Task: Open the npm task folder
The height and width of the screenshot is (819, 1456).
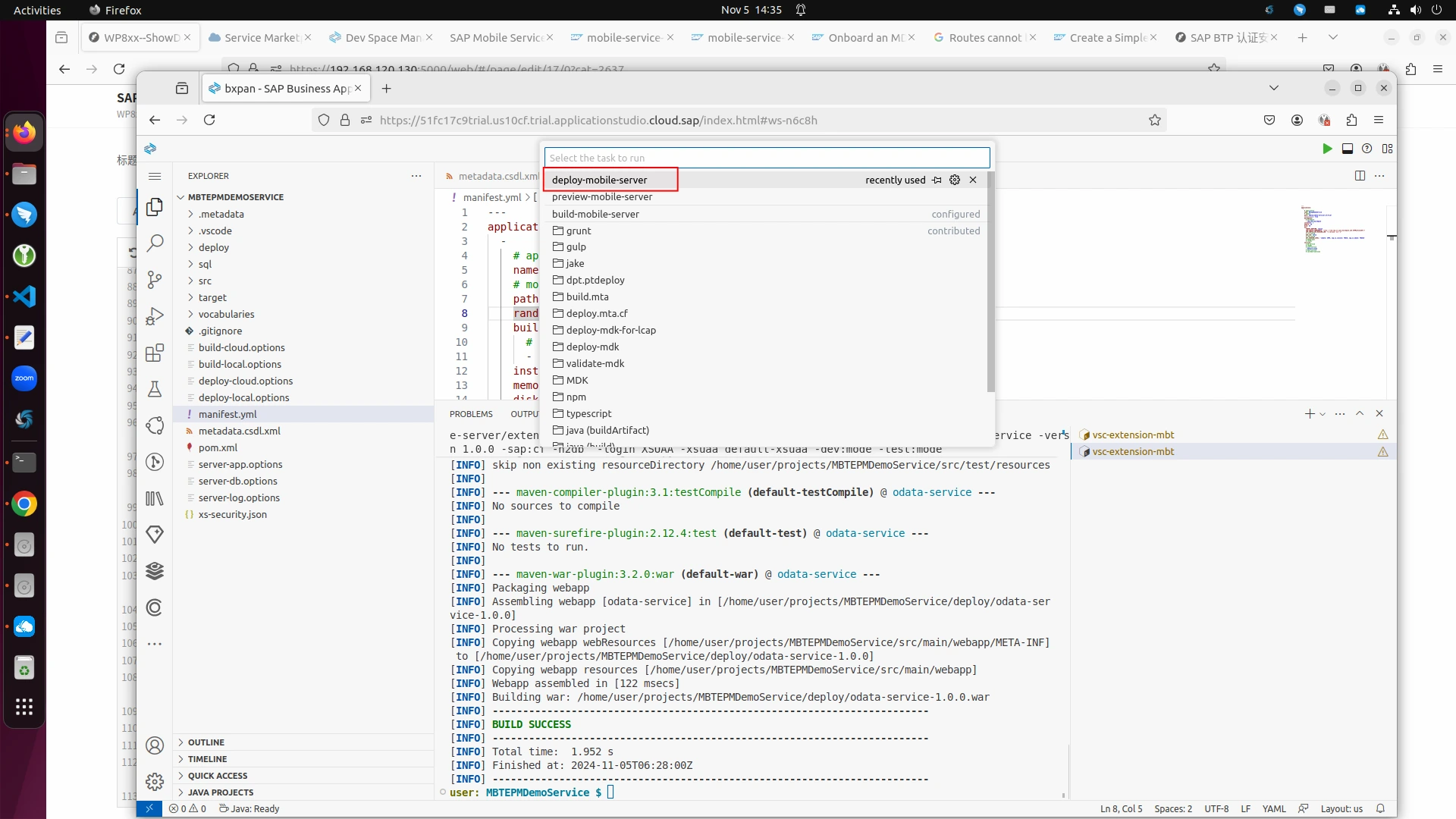Action: click(765, 397)
